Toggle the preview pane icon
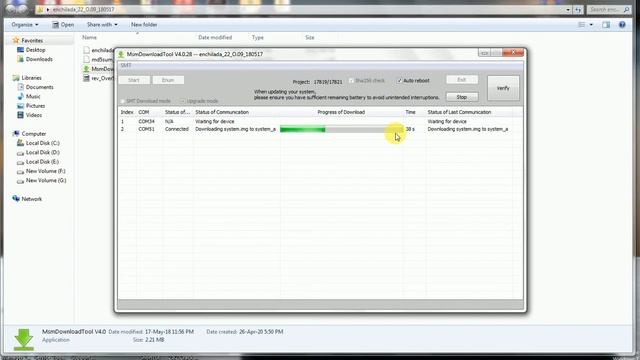Screen dimensions: 640x360 [x=606, y=25]
